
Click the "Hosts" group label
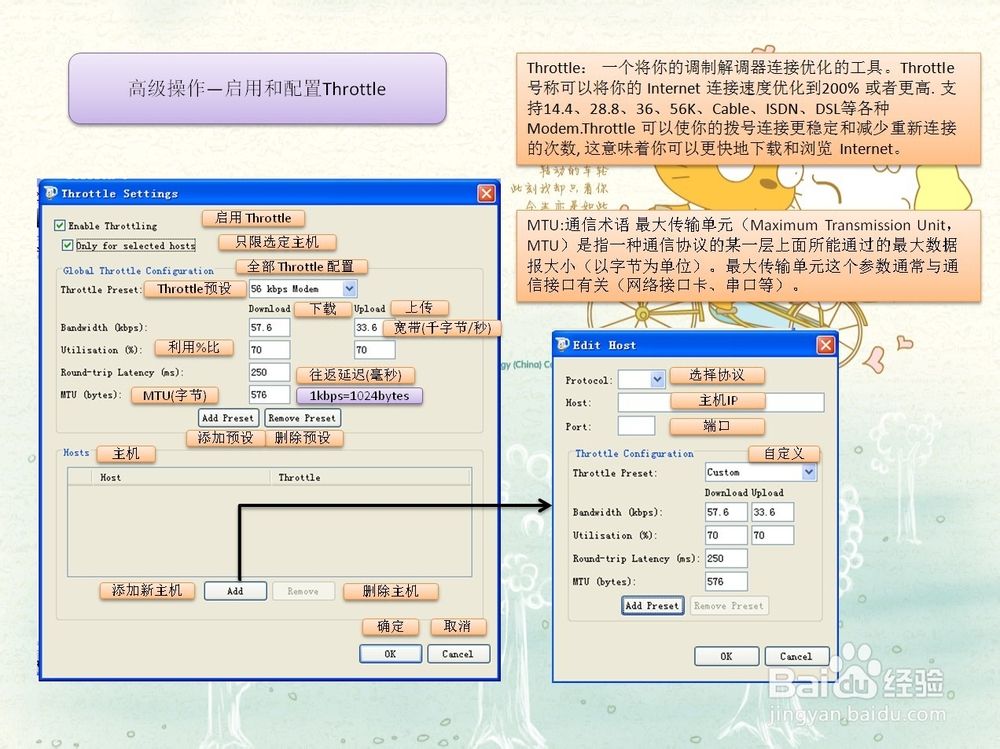(76, 452)
